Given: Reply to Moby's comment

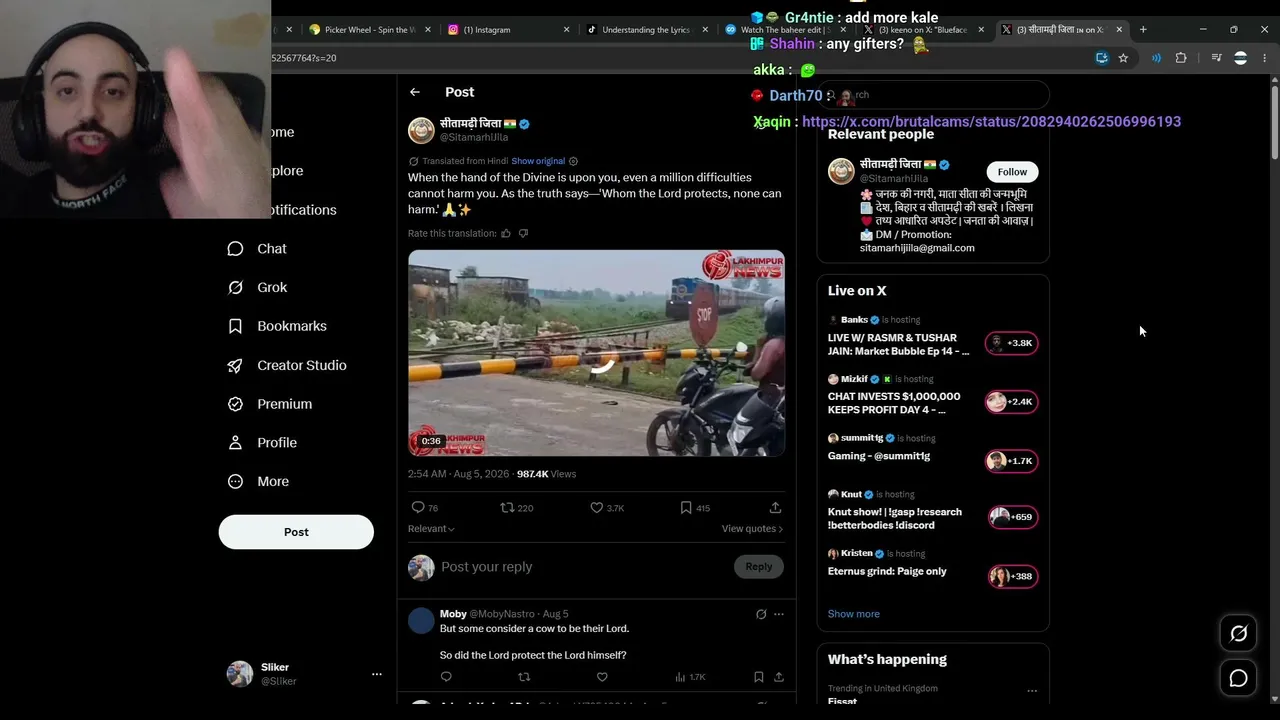Looking at the screenshot, I should click(446, 677).
